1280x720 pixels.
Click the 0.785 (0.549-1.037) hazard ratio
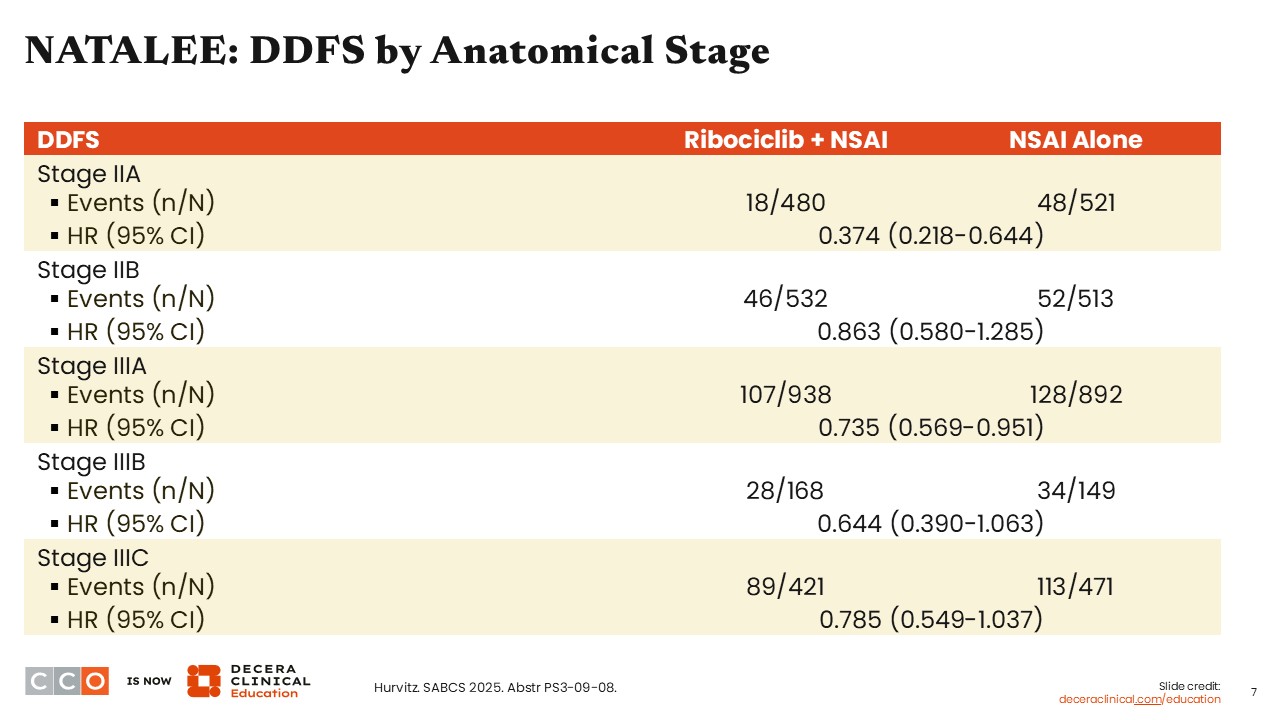coord(930,620)
